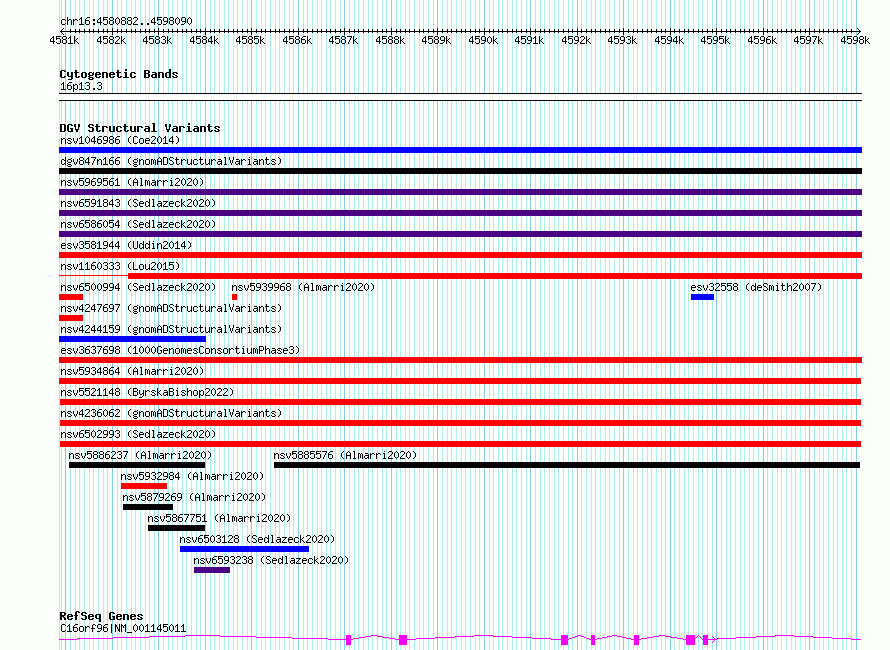This screenshot has width=890, height=650.
Task: Select the black nsv5867751 variant bar
Action: 177,528
